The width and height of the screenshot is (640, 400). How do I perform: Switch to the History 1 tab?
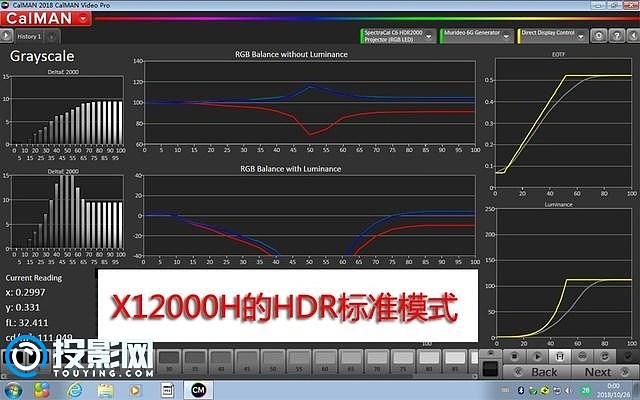pos(29,36)
